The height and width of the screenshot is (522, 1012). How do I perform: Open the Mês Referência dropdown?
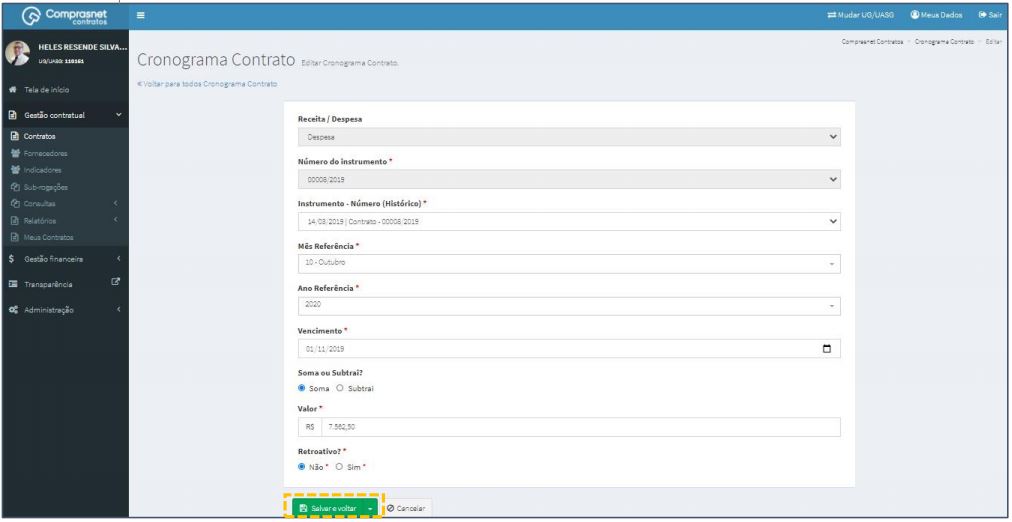569,263
